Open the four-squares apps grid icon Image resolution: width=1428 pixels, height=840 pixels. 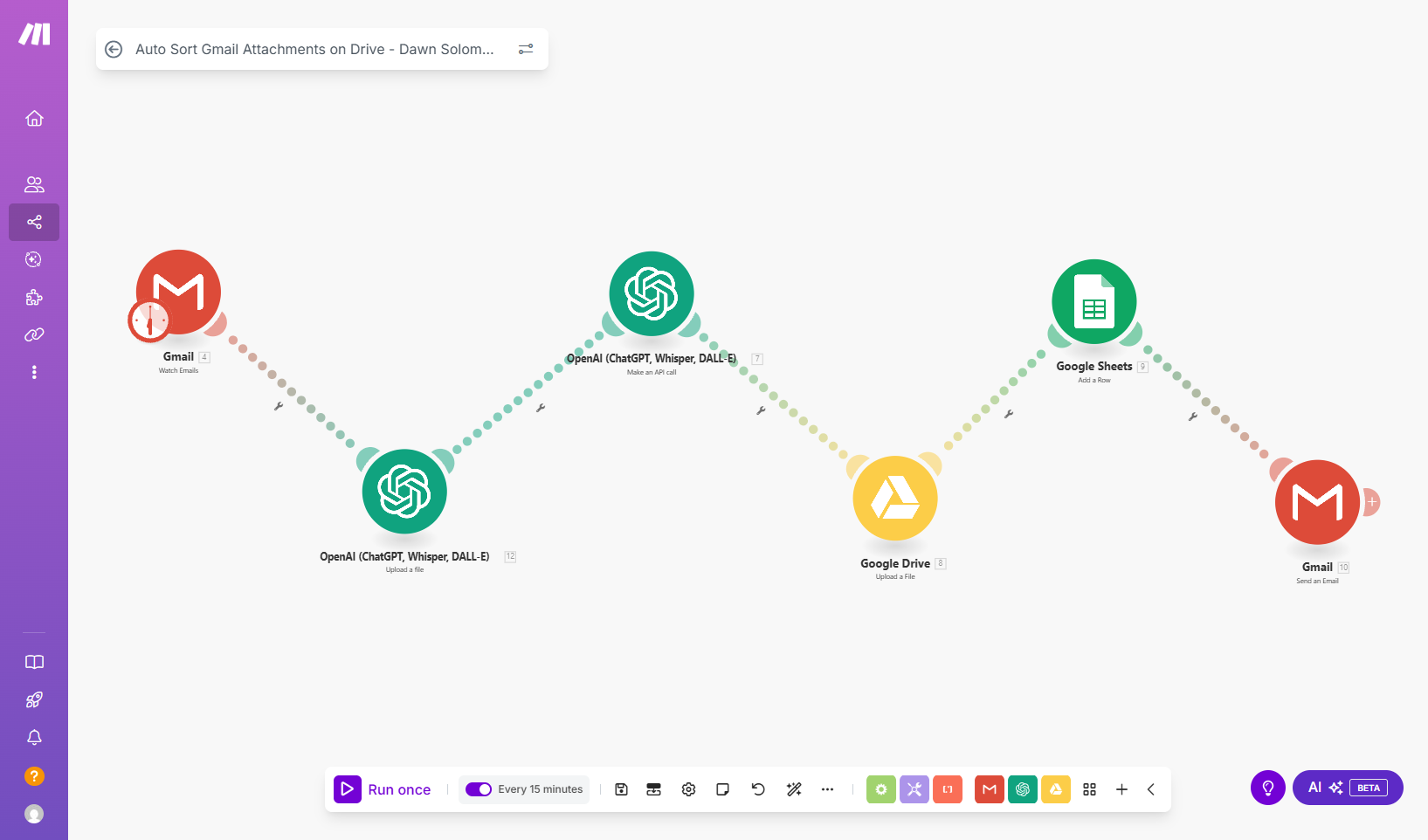tap(1089, 789)
